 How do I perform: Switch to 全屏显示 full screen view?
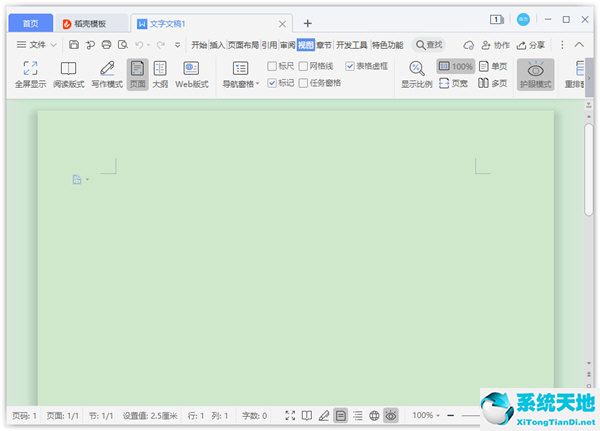[31, 75]
